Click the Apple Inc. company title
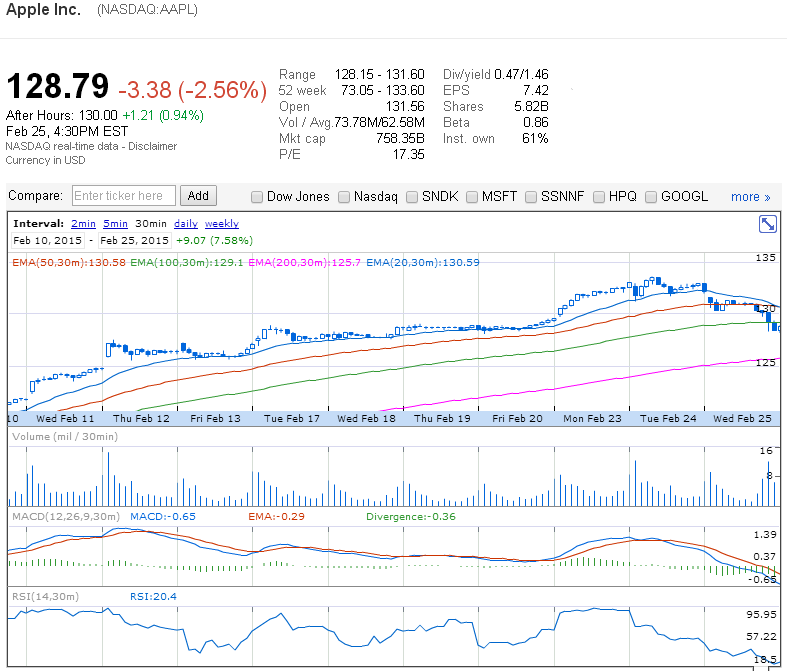787x671 pixels. tap(43, 9)
